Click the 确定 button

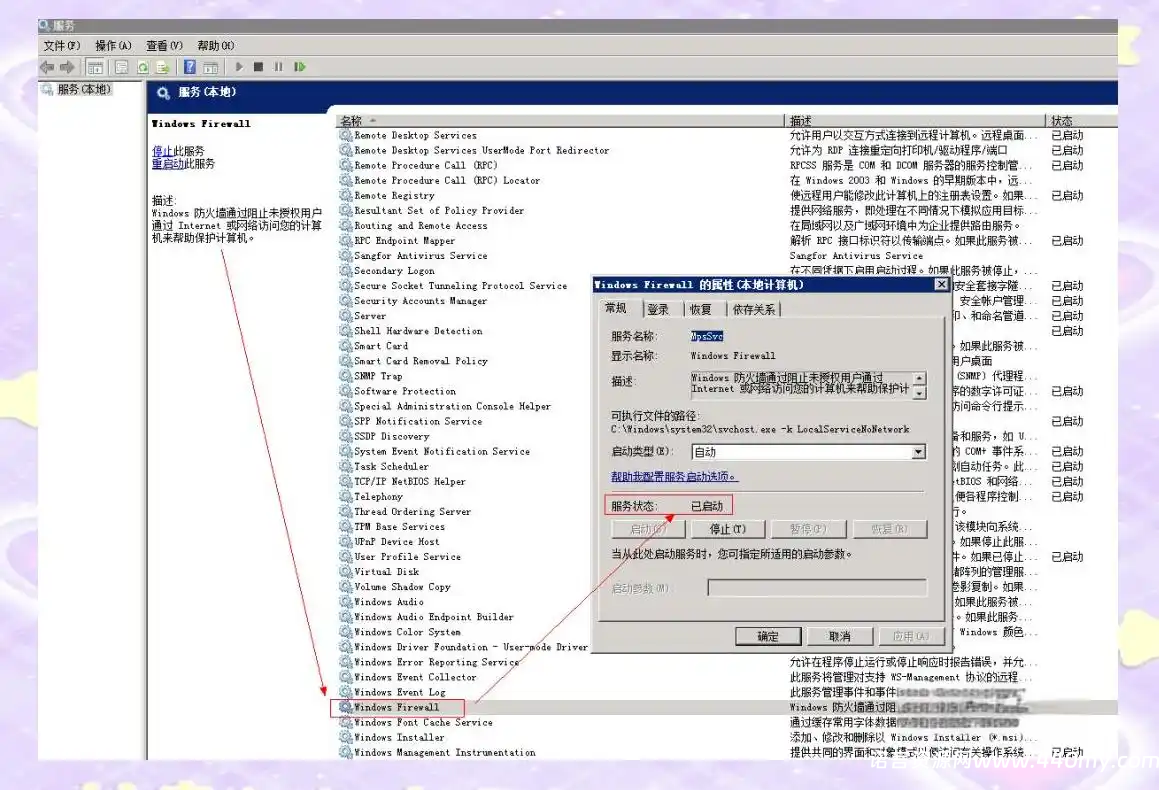pyautogui.click(x=768, y=636)
